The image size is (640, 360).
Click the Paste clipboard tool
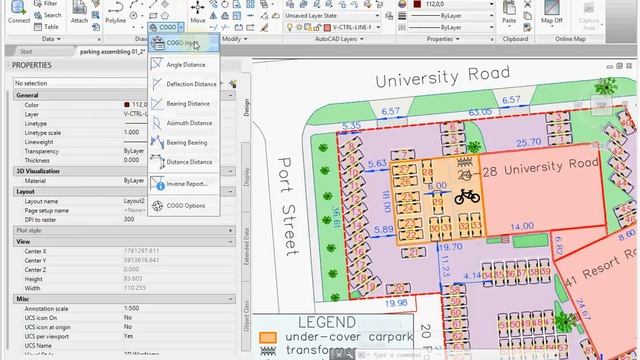(509, 12)
